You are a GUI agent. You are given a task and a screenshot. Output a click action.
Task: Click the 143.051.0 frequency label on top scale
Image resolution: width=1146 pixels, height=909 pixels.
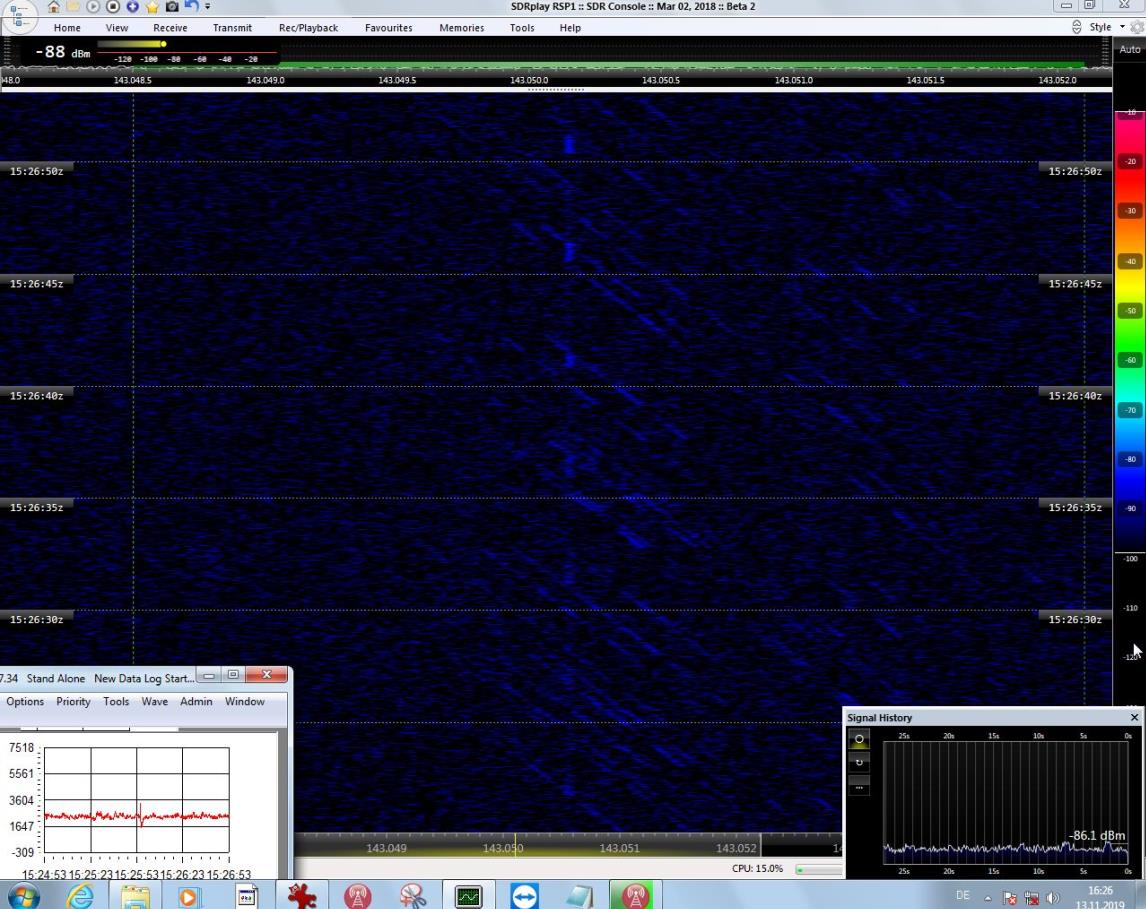[x=794, y=80]
